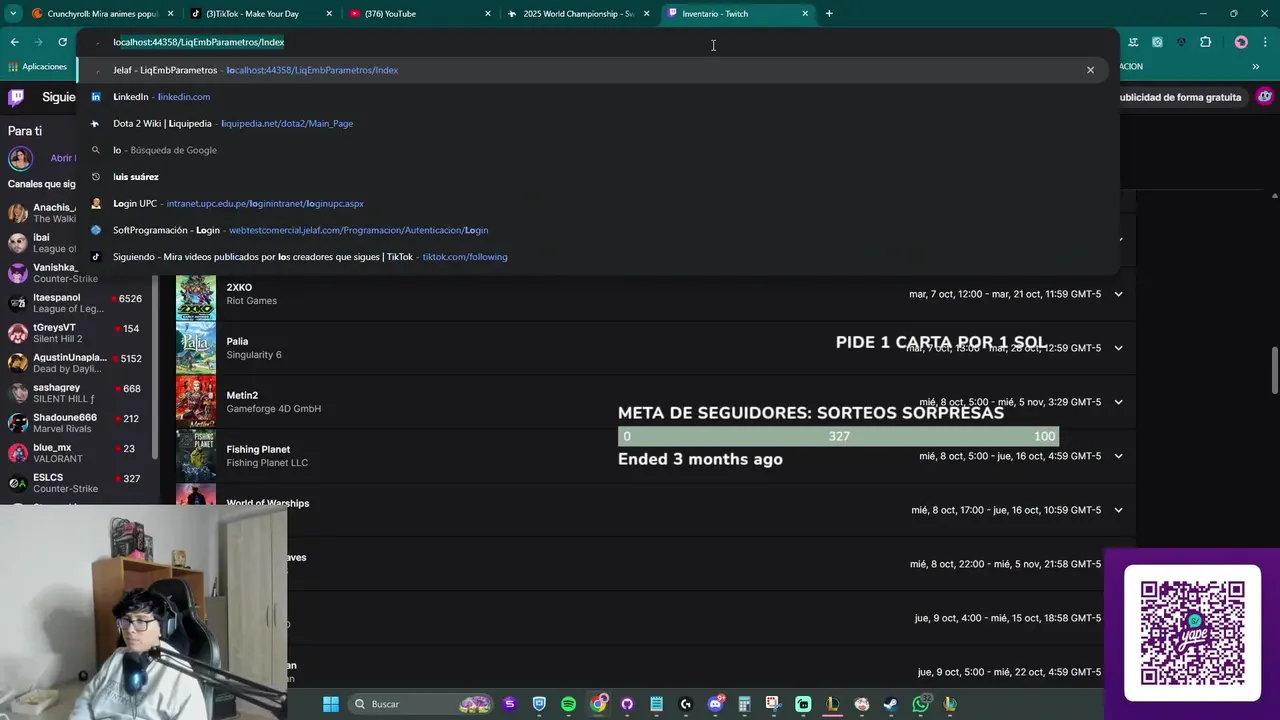Screen dimensions: 1280x720
Task: Click the Twitch logo home icon
Action: (x=16, y=97)
